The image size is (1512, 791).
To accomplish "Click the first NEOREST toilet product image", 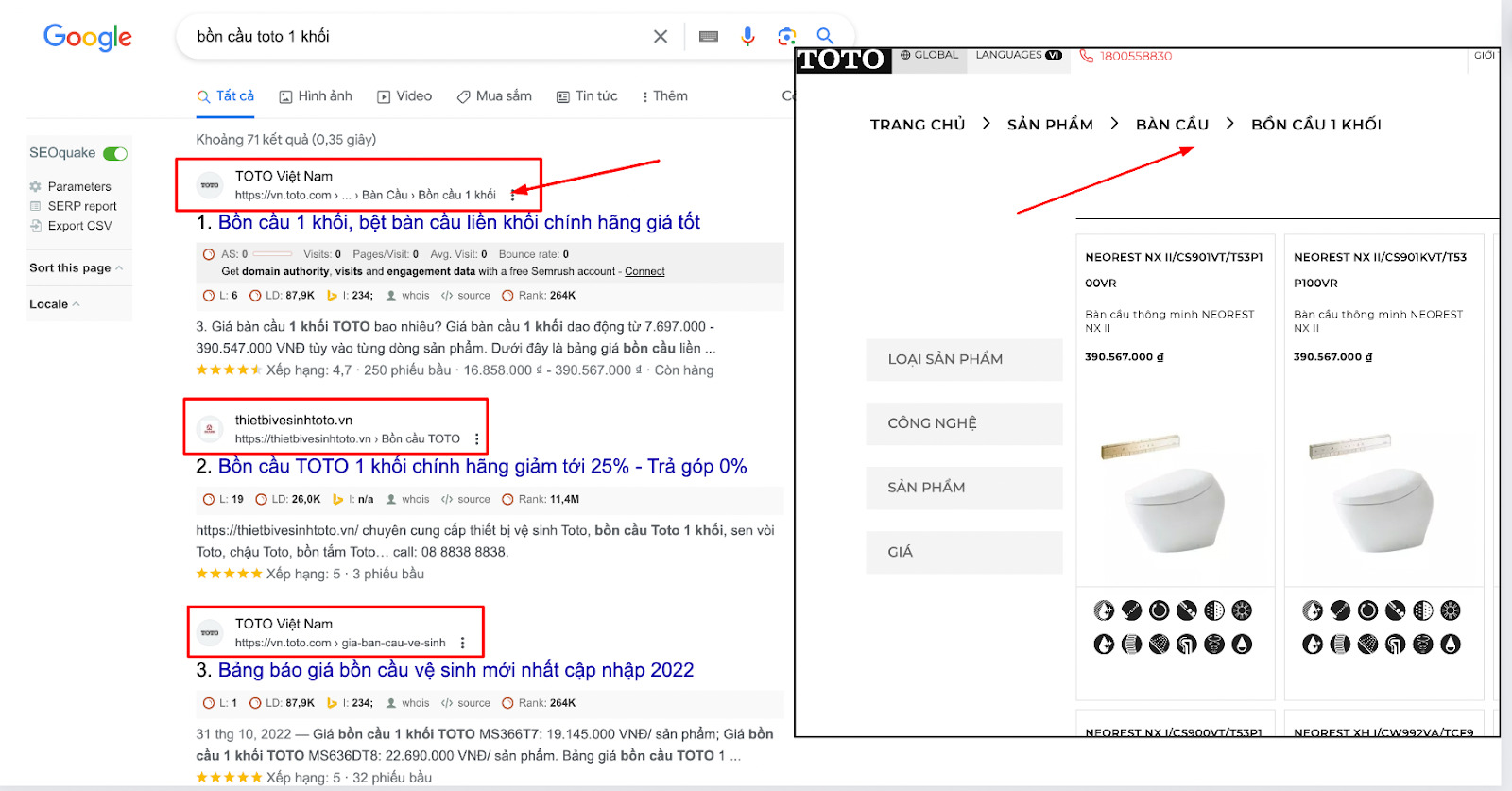I will [1175, 496].
